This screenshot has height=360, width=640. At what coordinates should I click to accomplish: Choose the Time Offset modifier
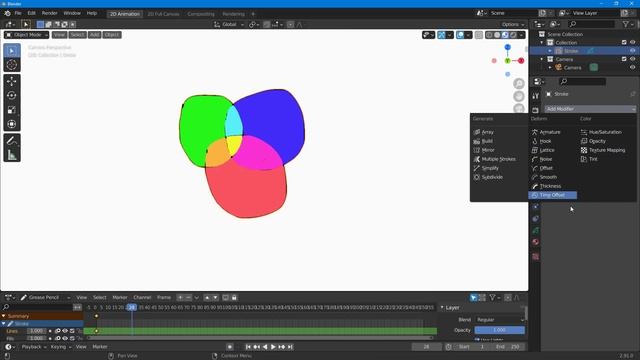[x=553, y=195]
